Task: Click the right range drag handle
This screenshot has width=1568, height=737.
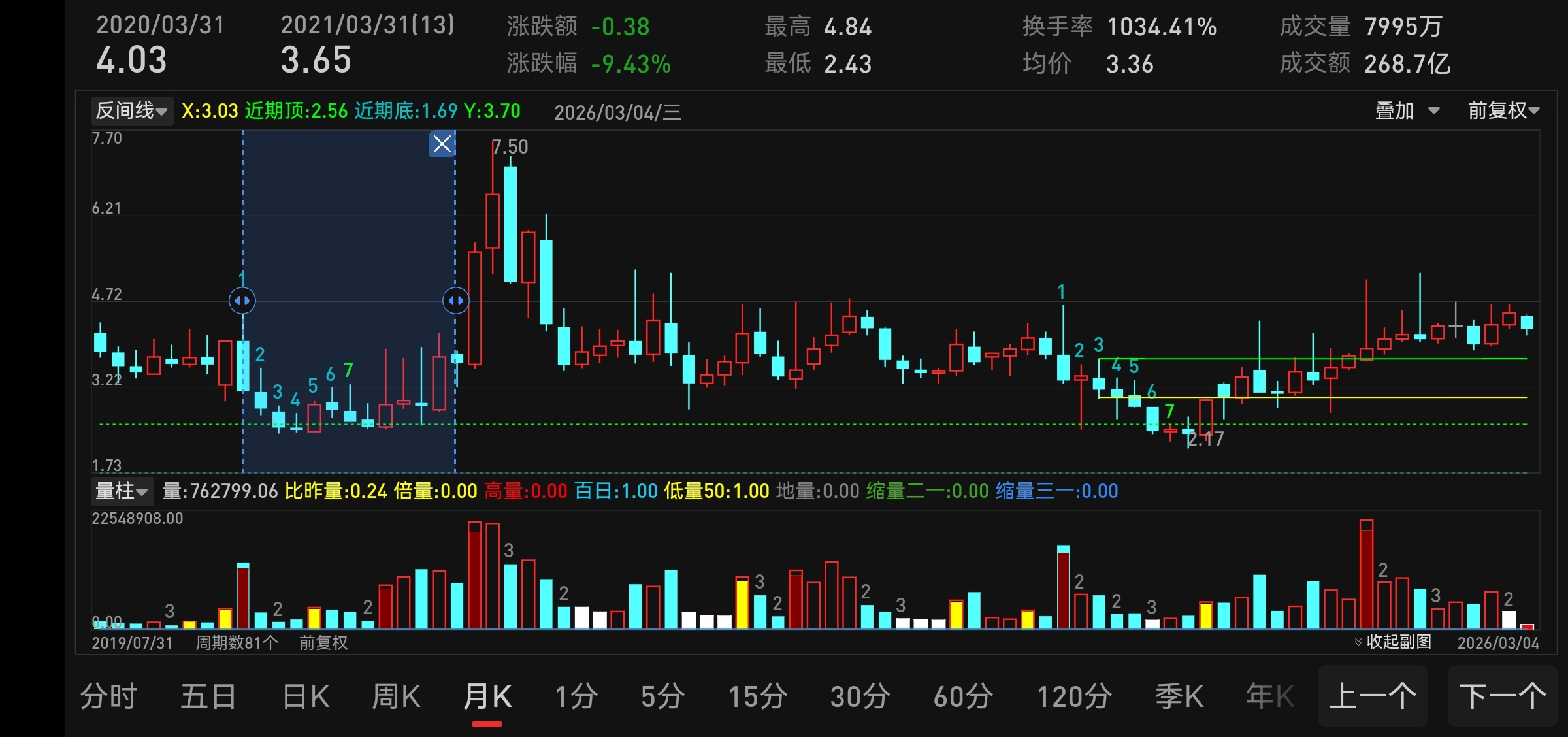Action: click(455, 301)
